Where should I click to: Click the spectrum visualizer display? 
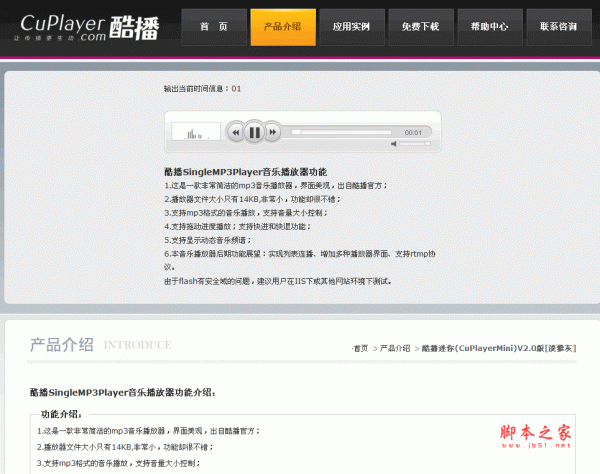click(x=196, y=131)
